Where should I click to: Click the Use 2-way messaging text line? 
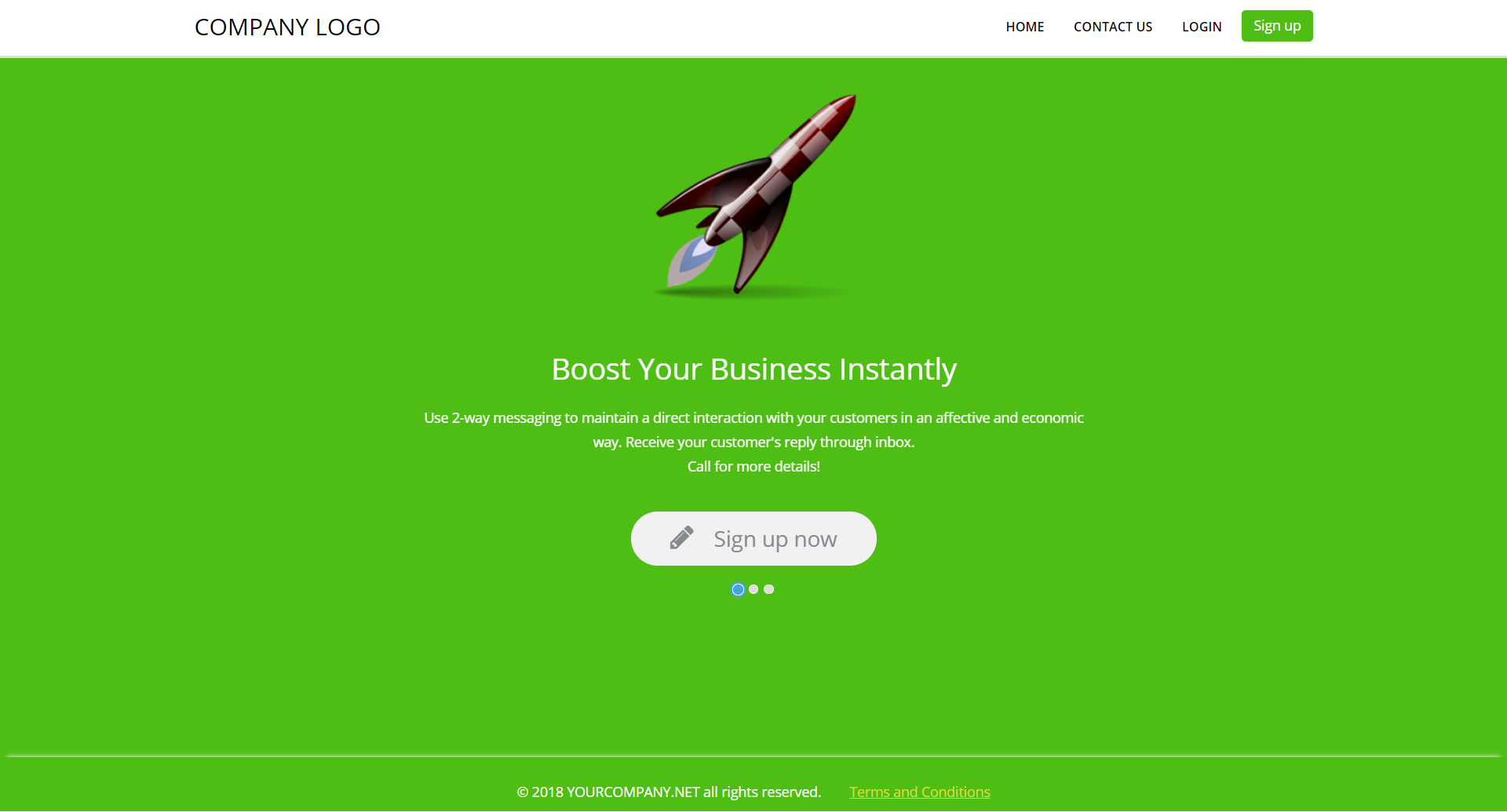tap(753, 417)
